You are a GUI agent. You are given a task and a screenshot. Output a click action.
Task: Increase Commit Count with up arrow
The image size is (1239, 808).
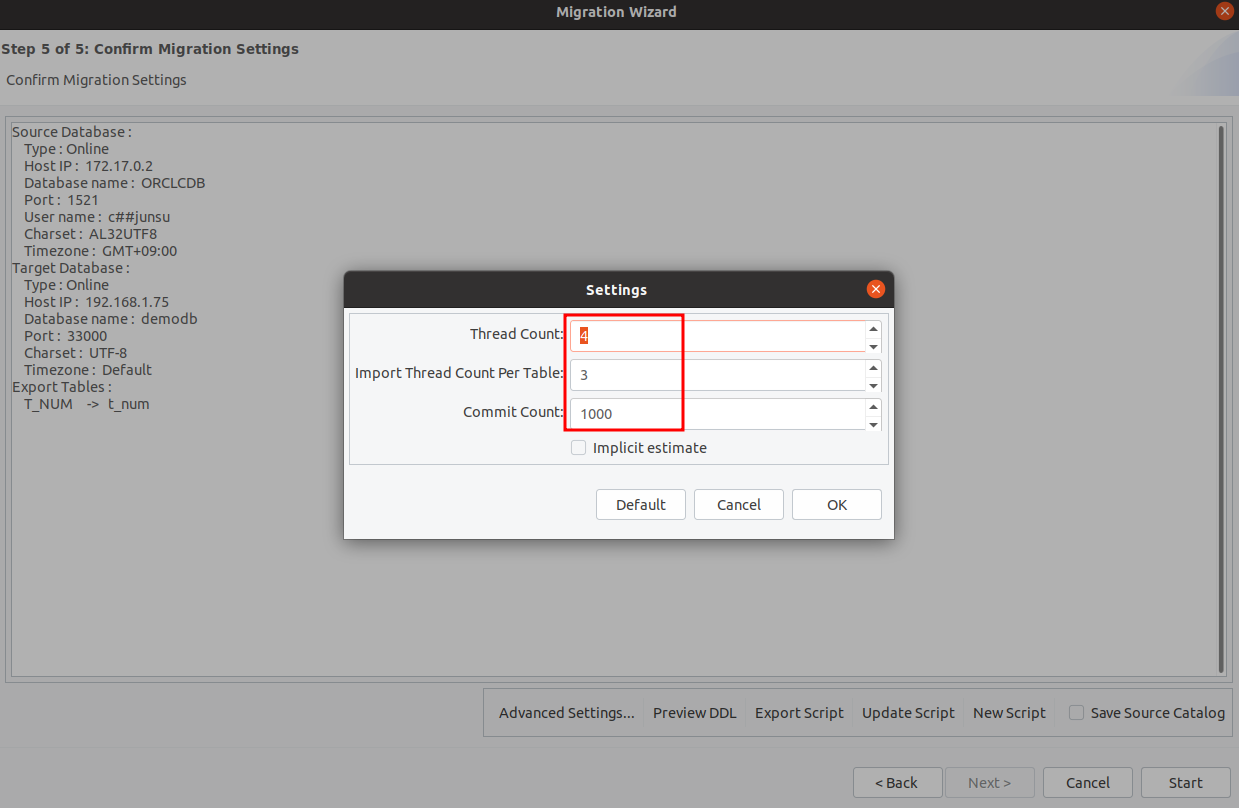point(873,407)
